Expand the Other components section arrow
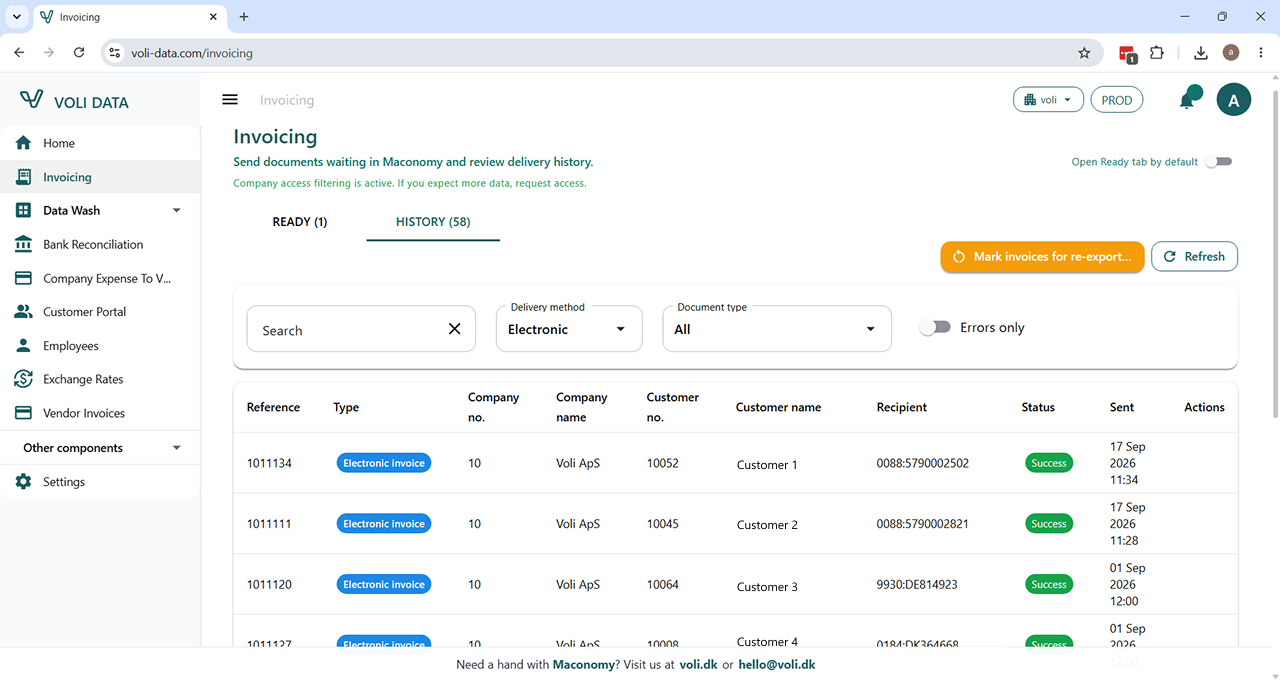Viewport: 1280px width, 680px height. [x=177, y=448]
